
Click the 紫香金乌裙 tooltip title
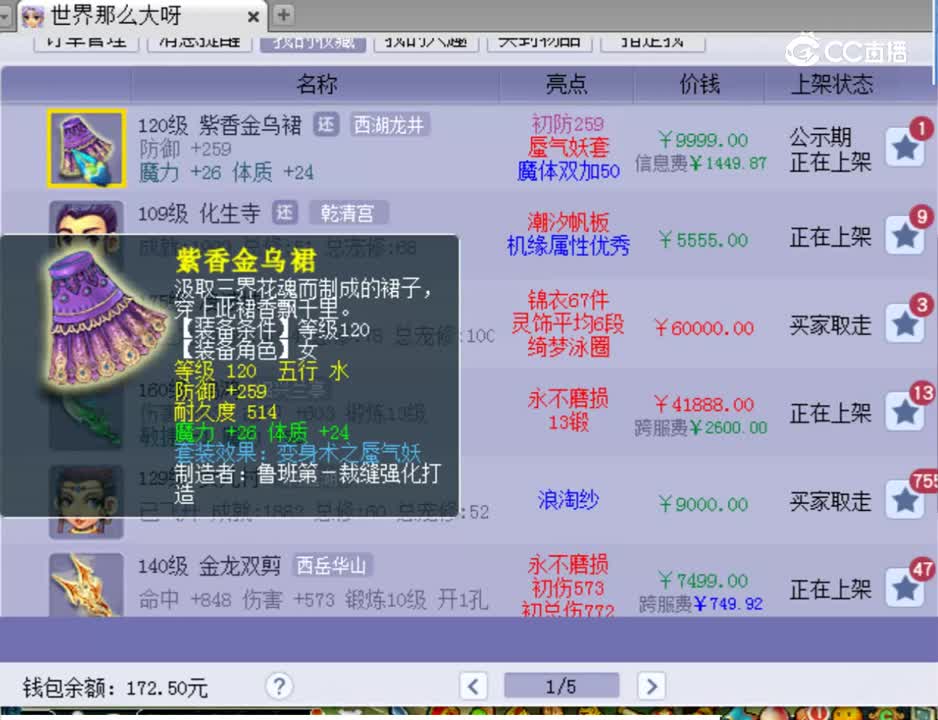click(x=246, y=261)
